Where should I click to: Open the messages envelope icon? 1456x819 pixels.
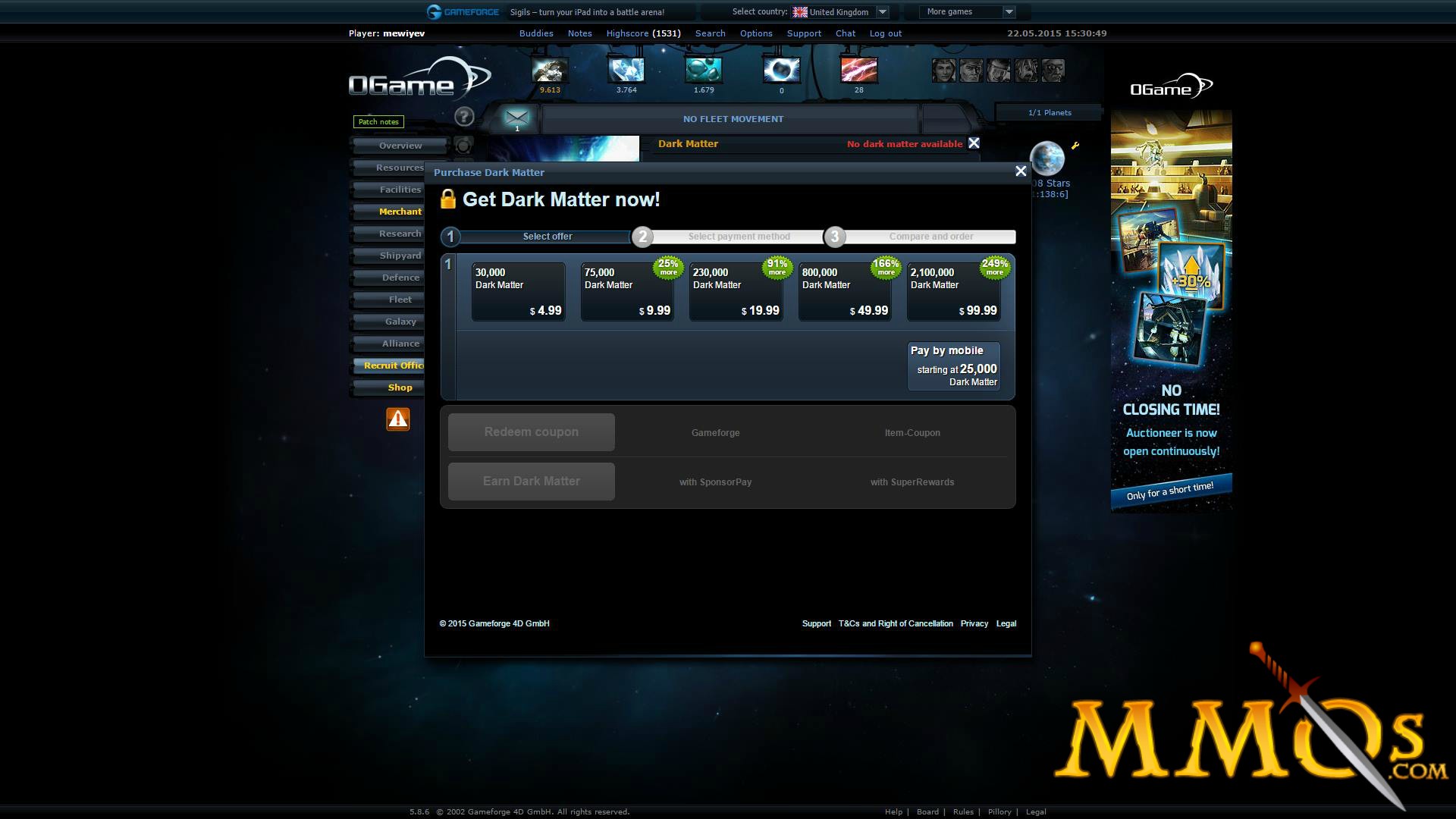click(x=516, y=118)
